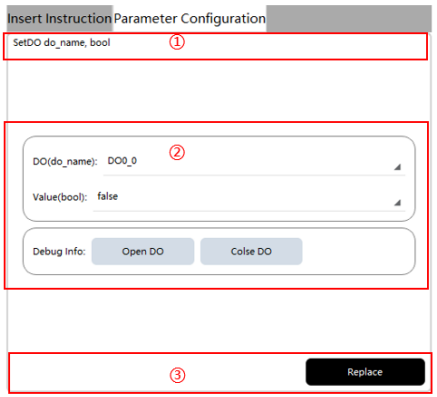
Task: Click the Debug Info: label
Action: 59,251
